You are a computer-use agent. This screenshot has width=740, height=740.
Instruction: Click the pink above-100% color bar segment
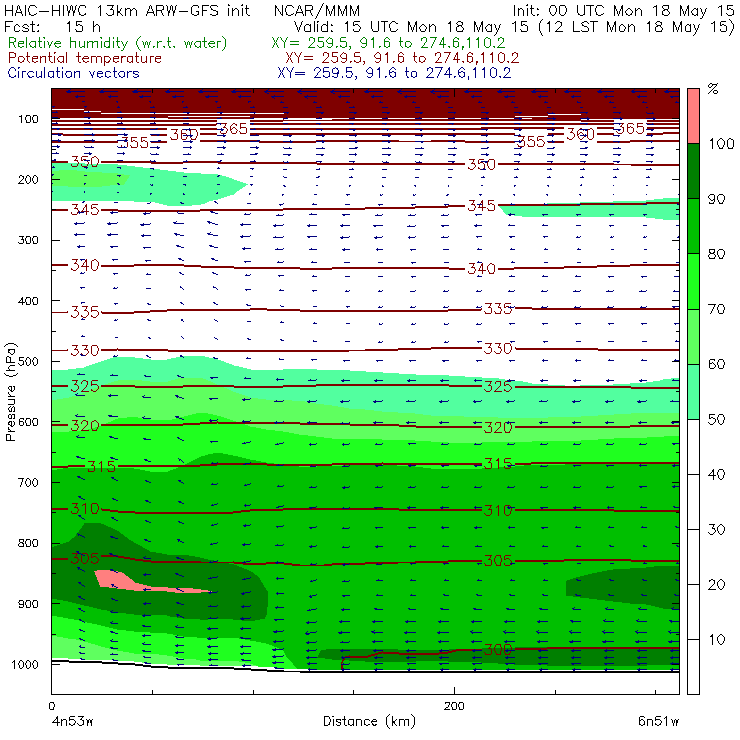point(693,116)
